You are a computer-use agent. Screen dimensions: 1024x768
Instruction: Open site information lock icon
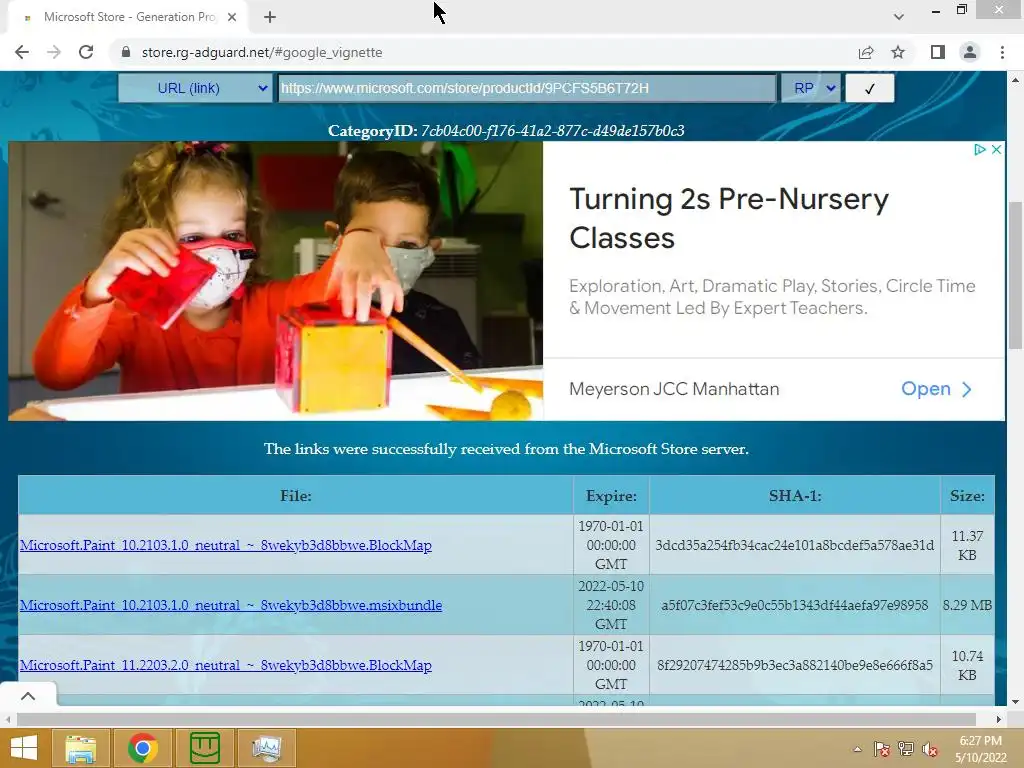point(126,52)
